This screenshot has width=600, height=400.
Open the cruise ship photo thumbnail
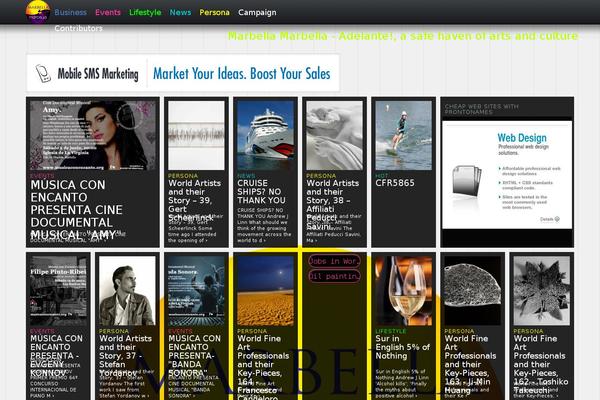point(265,135)
